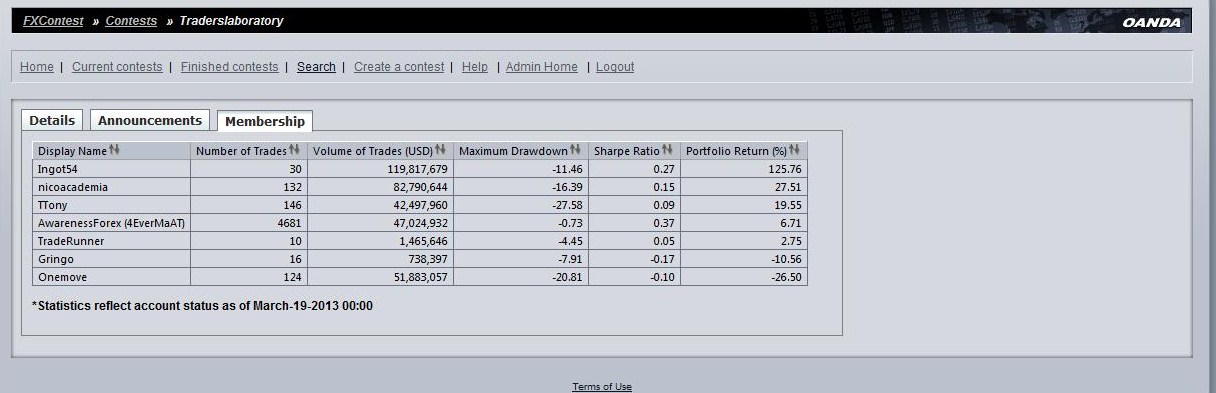
Task: Select AwarenessForex (4EverMaAT) name cell
Action: pyautogui.click(x=111, y=223)
